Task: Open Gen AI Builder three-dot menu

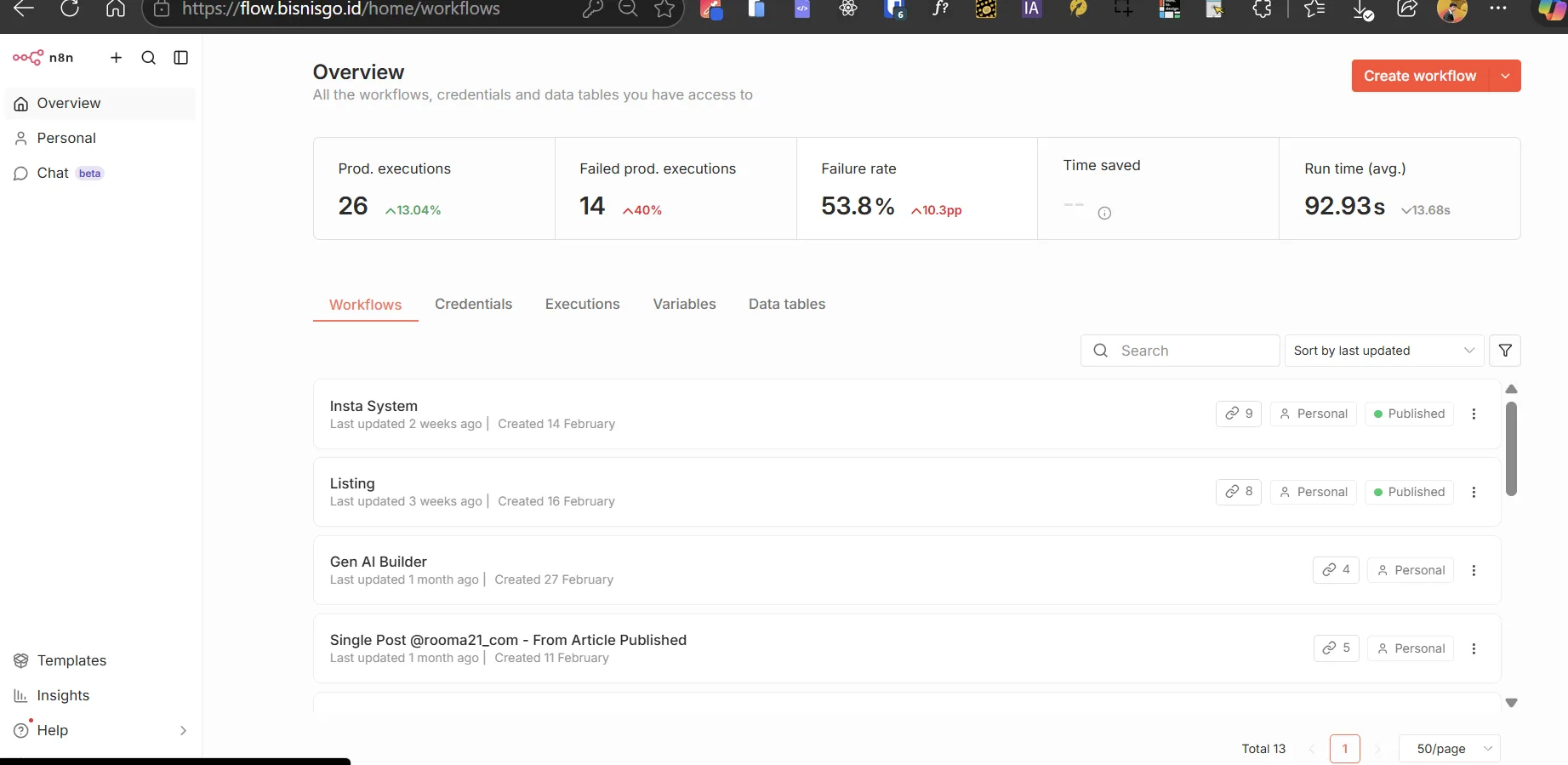Action: point(1474,570)
